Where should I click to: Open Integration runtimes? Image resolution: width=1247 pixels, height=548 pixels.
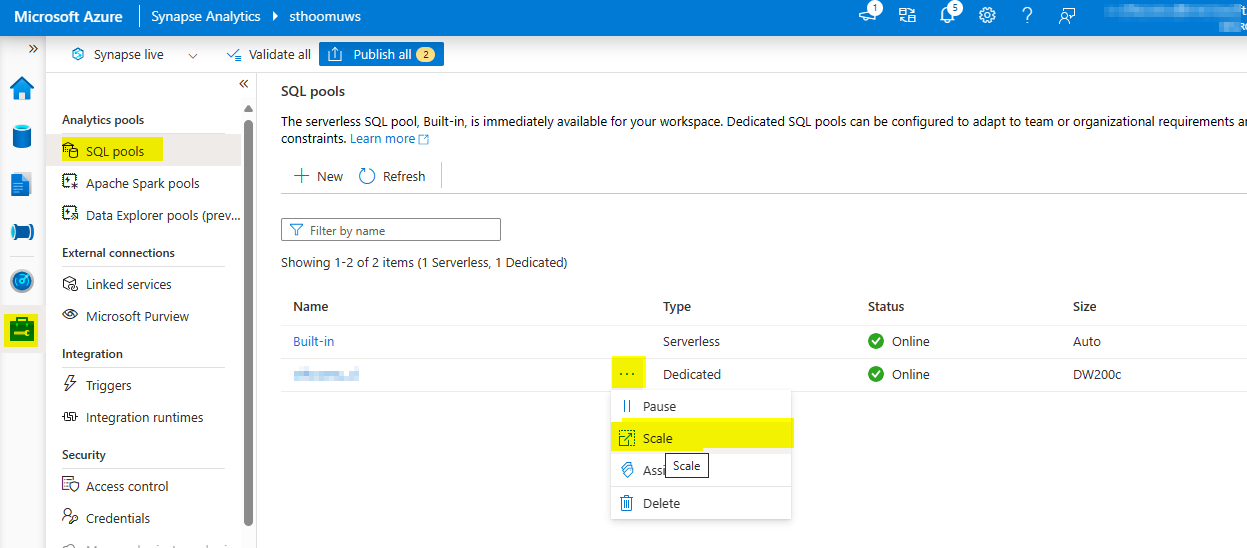pyautogui.click(x=143, y=417)
